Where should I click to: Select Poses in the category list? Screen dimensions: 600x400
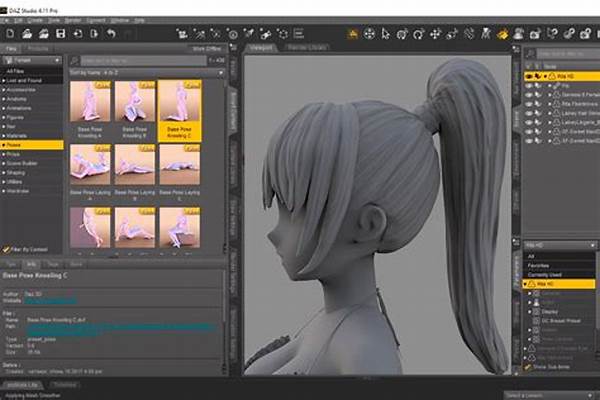[18, 144]
